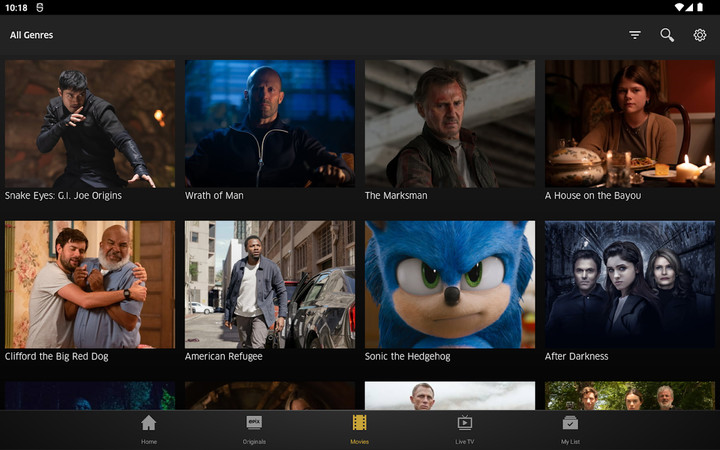Click the 'American Refugee' title text
Image resolution: width=720 pixels, height=450 pixels.
coord(224,356)
